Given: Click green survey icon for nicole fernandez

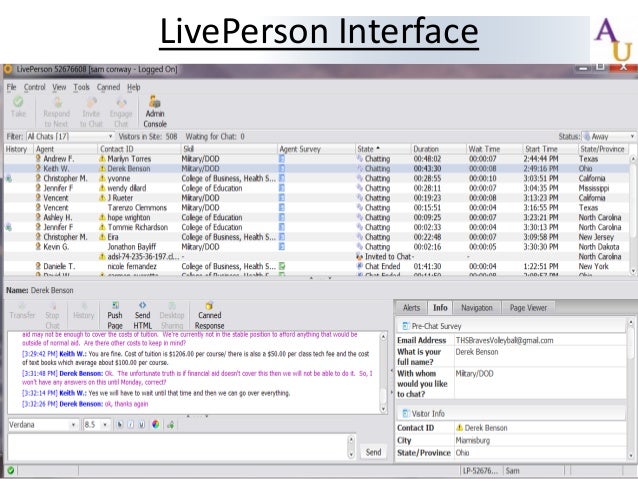Looking at the screenshot, I should [282, 266].
